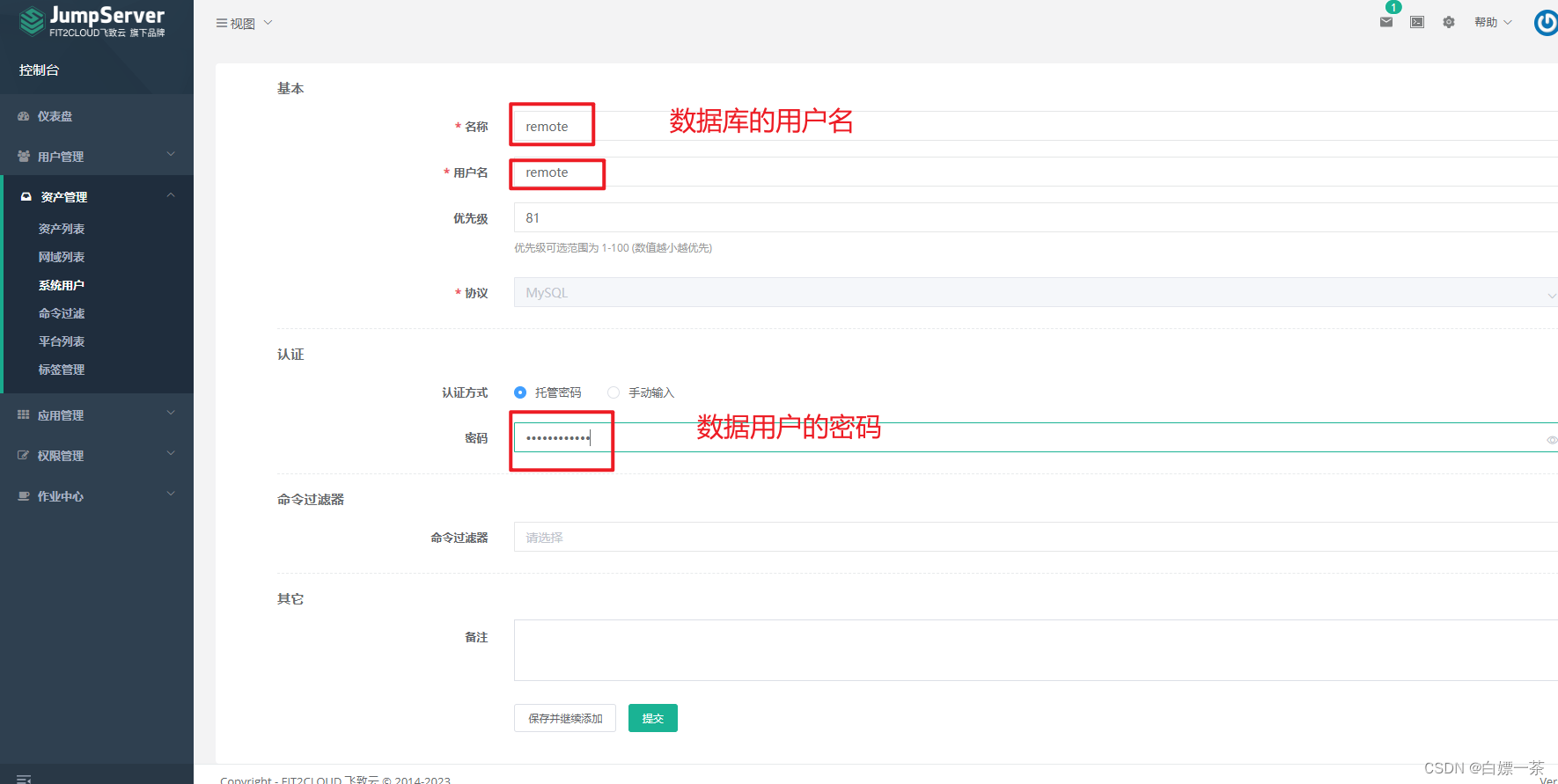Click the 资产管理 inbox icon
Viewport: 1558px width, 784px height.
tap(26, 196)
